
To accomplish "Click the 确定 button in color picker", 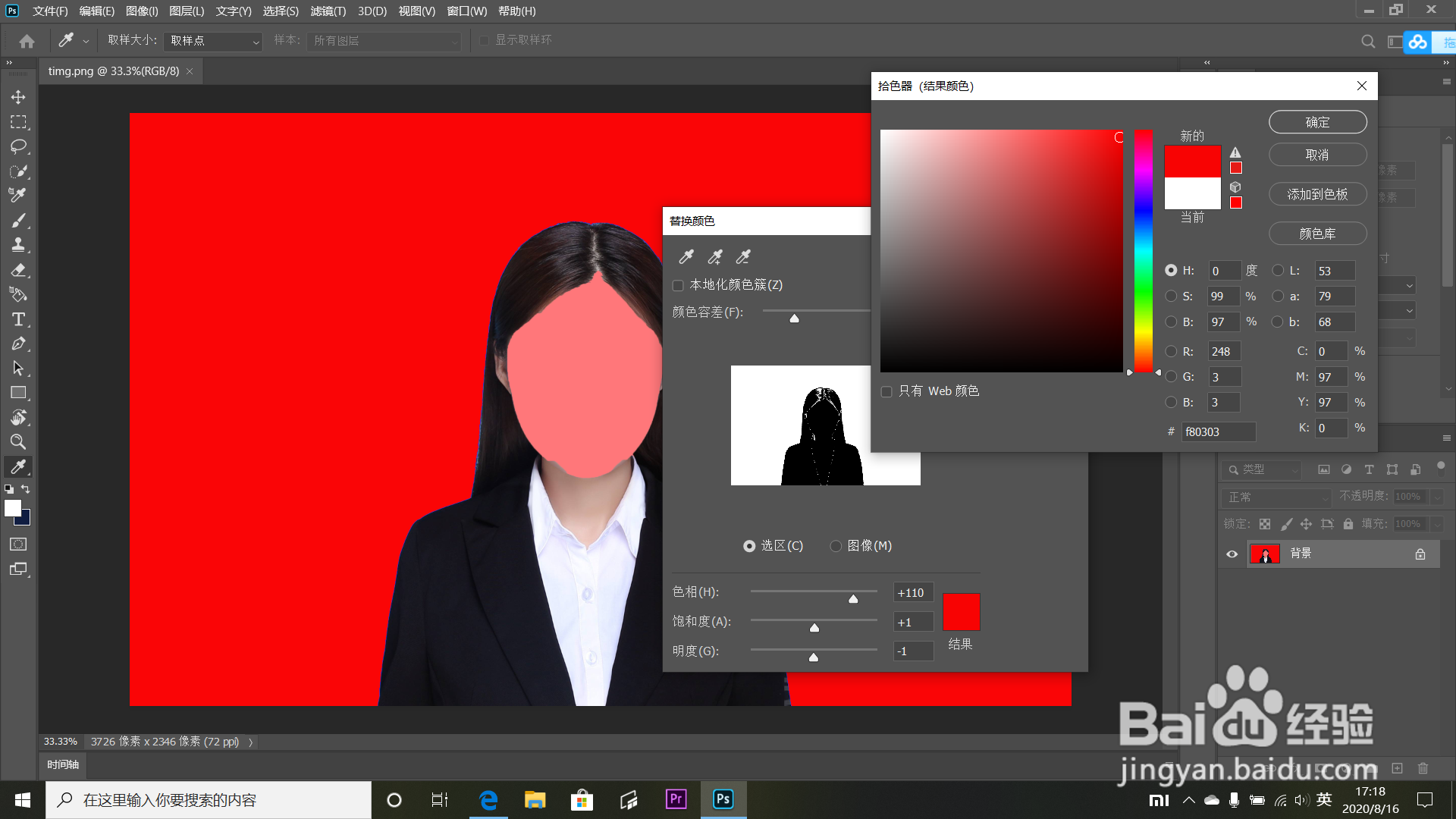I will pyautogui.click(x=1317, y=122).
